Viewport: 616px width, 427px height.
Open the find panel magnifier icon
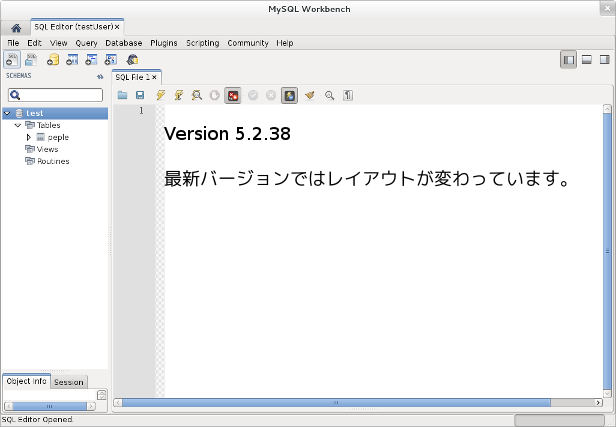tap(329, 95)
